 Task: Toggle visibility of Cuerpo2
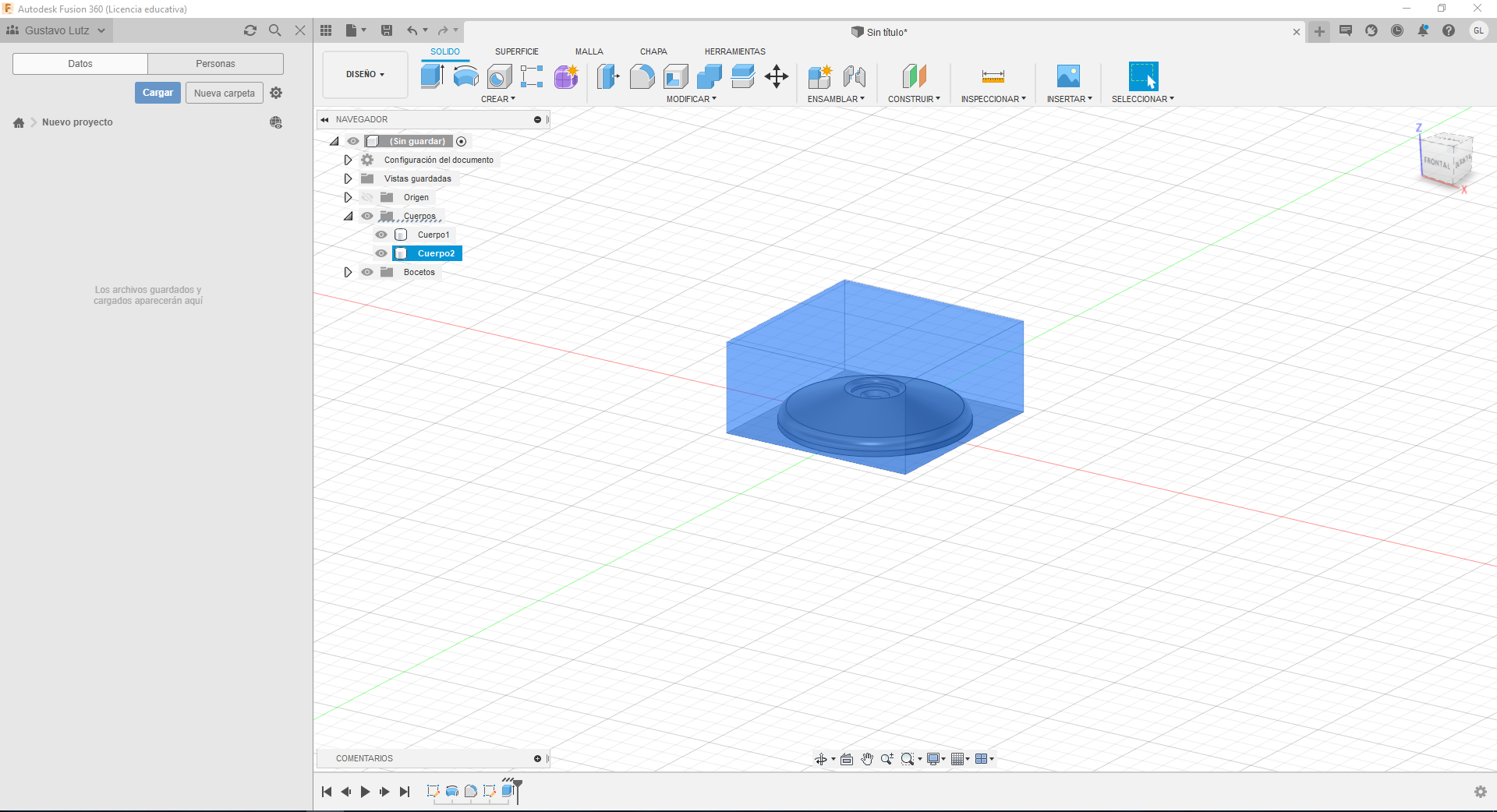tap(381, 253)
